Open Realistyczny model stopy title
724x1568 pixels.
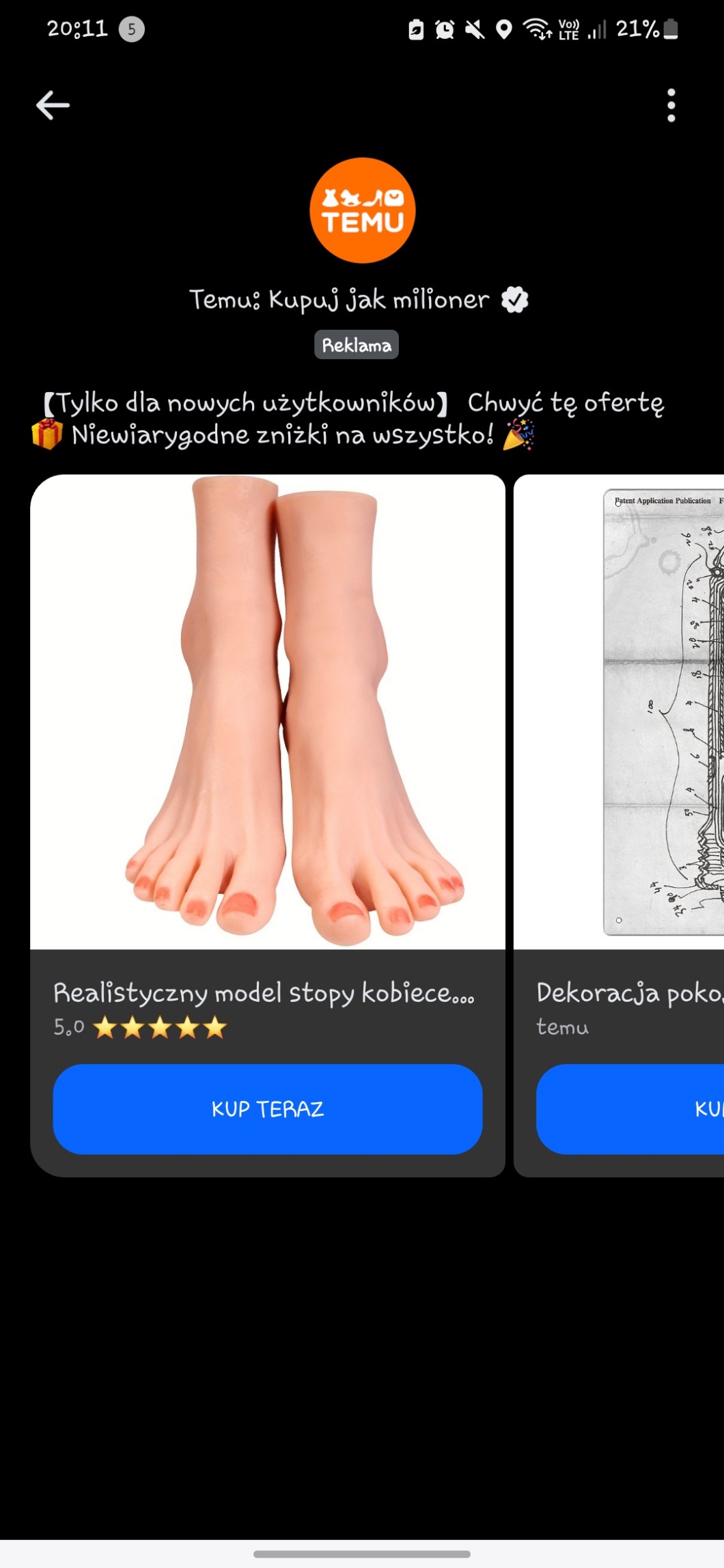pyautogui.click(x=264, y=994)
